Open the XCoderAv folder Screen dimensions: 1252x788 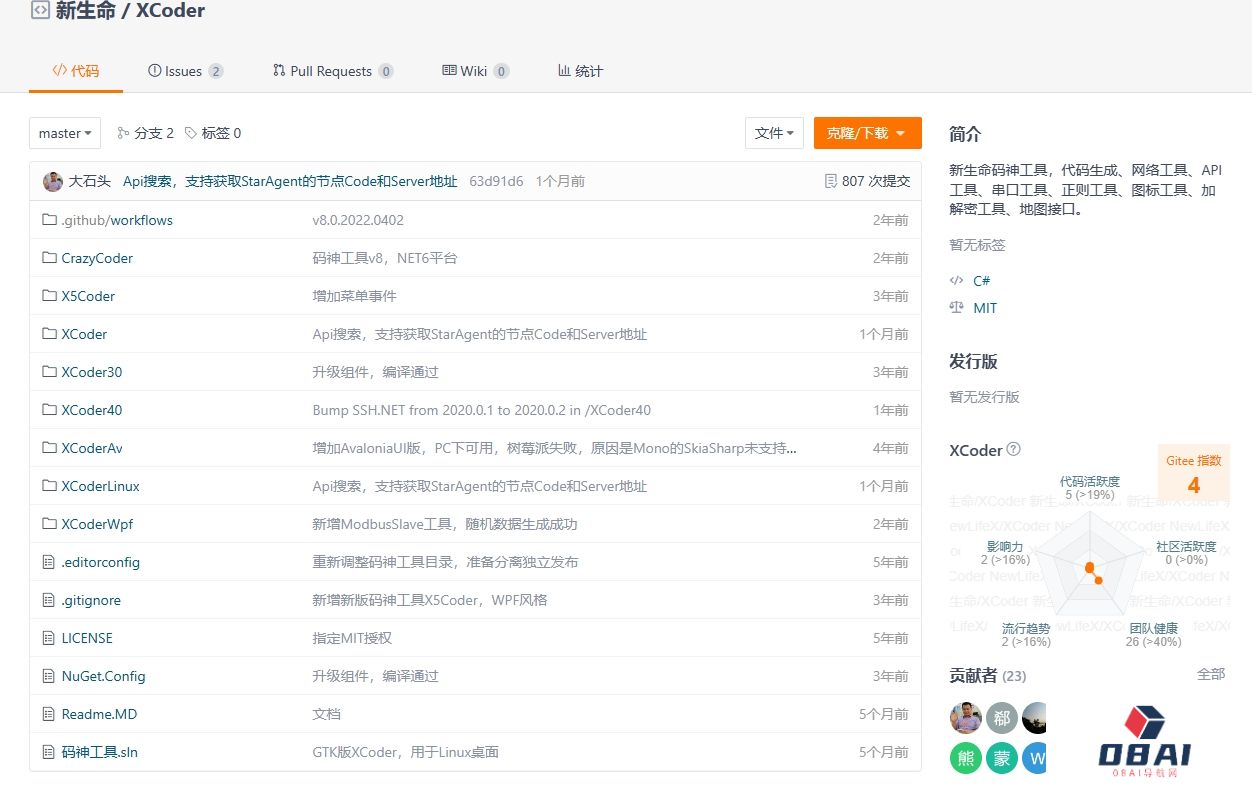tap(92, 448)
